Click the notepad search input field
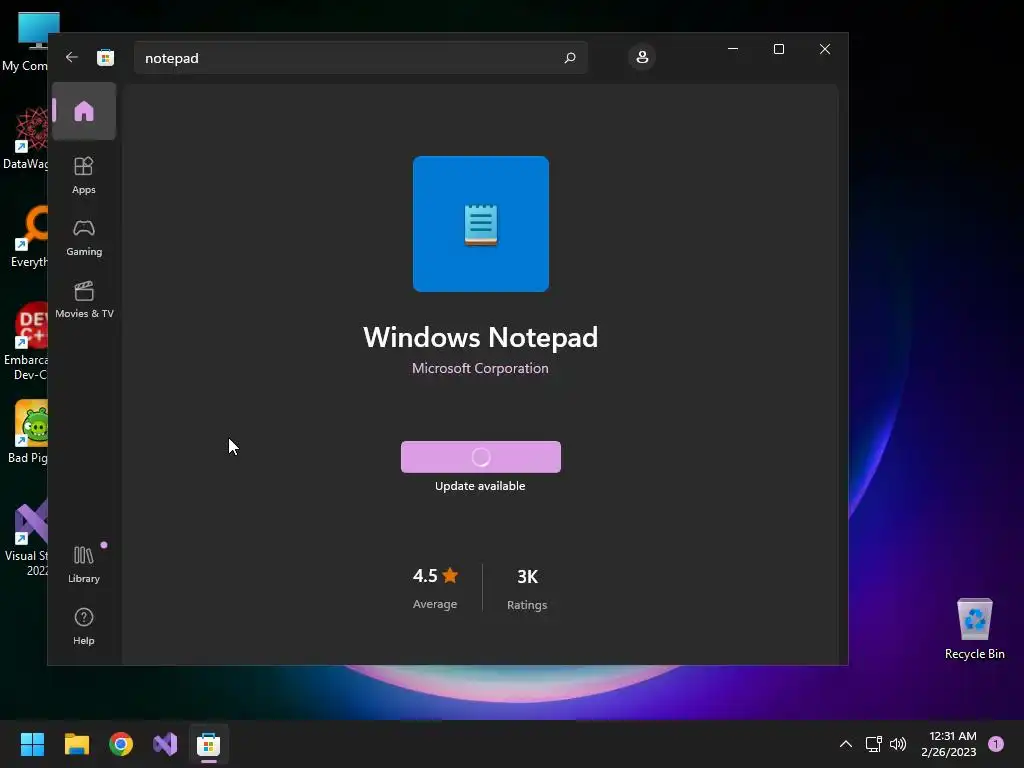Screen dimensions: 1024x768 360,57
